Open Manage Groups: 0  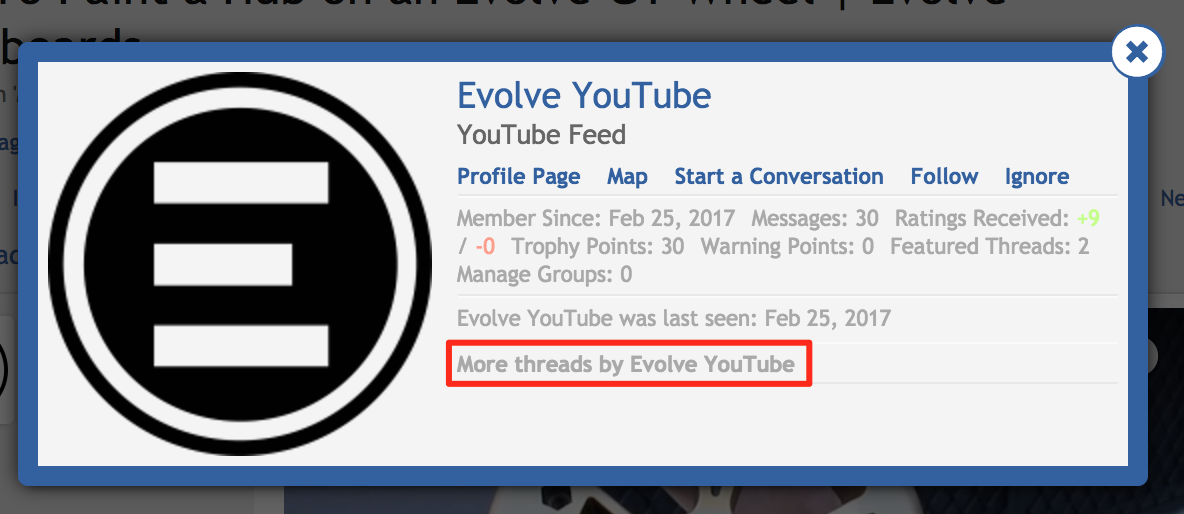point(544,273)
